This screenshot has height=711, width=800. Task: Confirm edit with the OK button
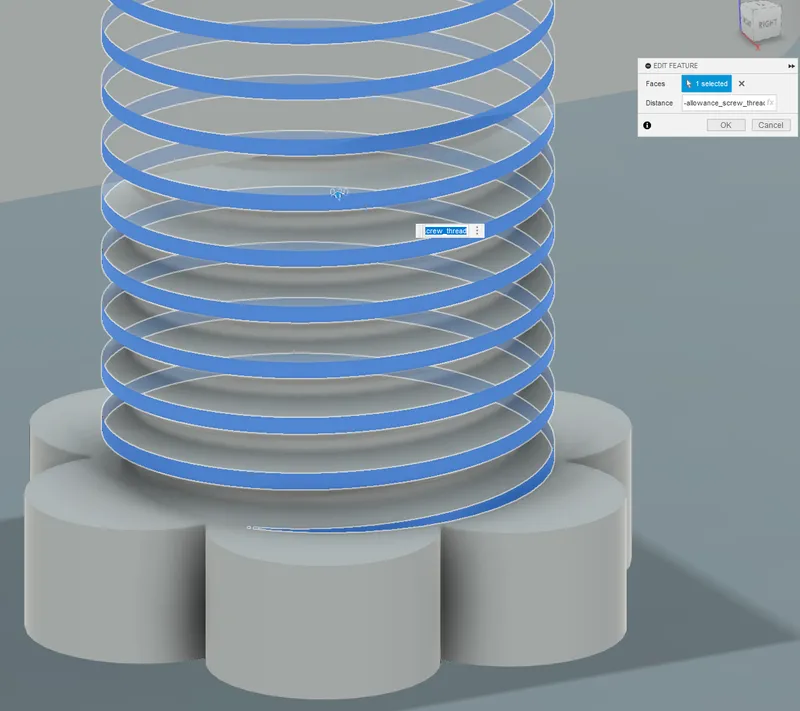pos(726,125)
